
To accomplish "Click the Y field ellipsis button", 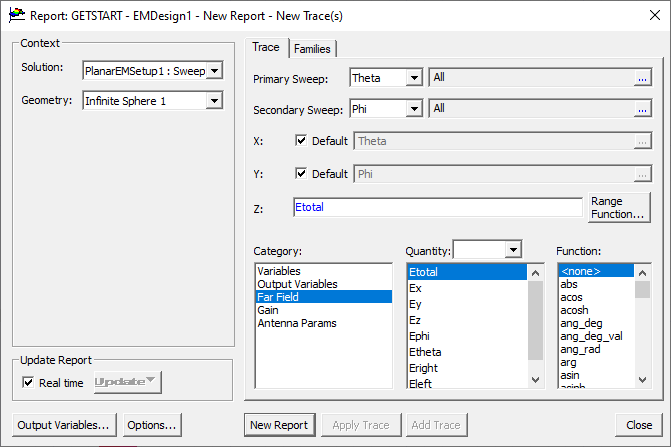I will click(642, 174).
